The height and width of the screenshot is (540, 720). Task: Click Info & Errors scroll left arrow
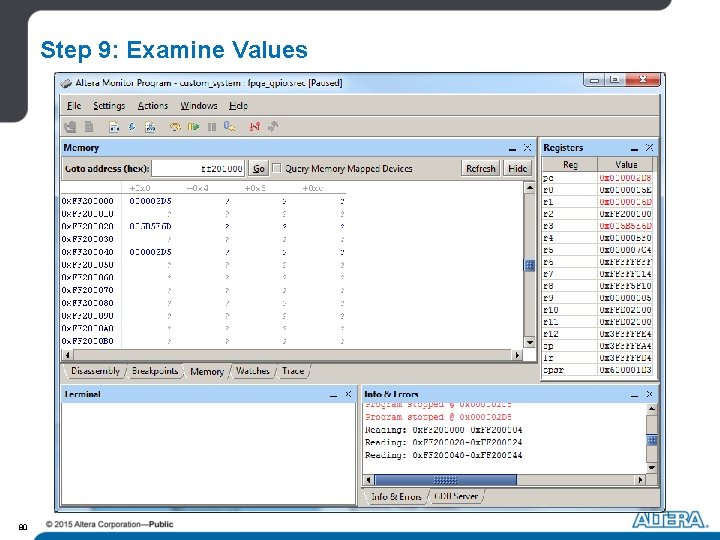pyautogui.click(x=368, y=480)
